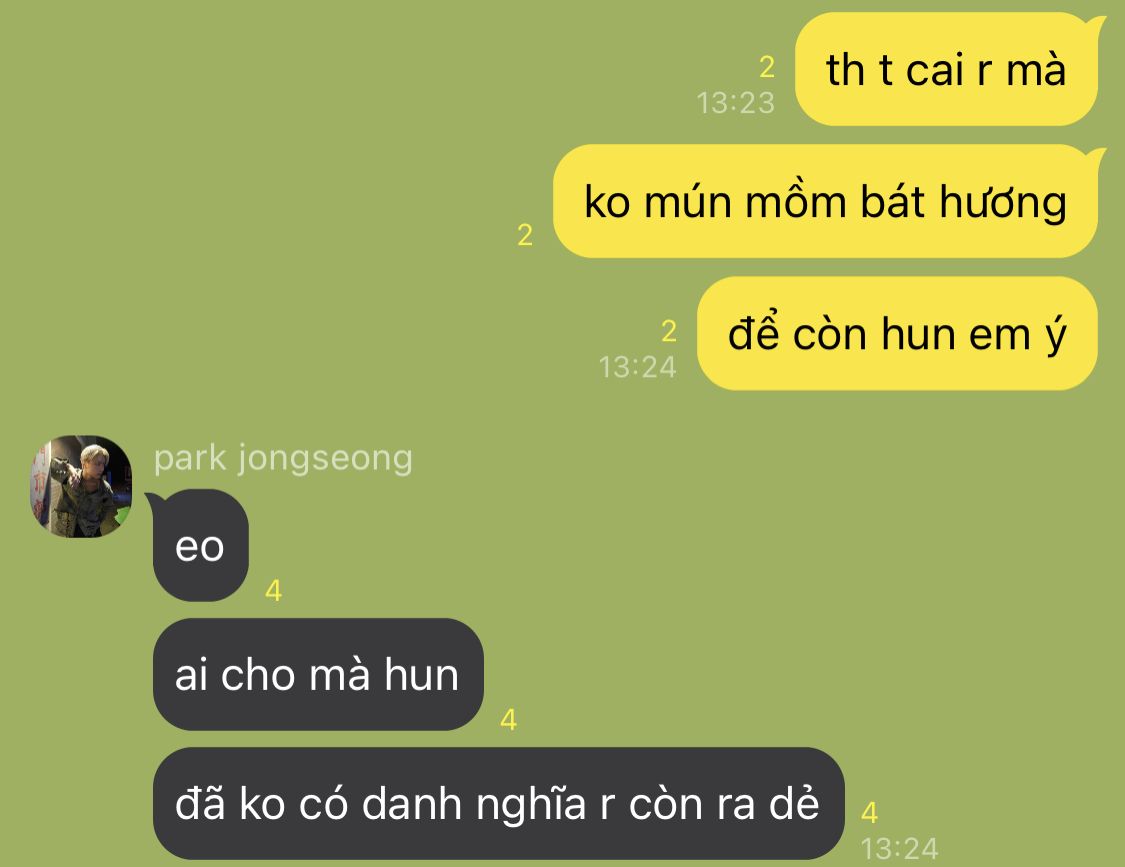Screen dimensions: 1125x867
Task: Open park jongseong's profile picture
Action: click(x=81, y=486)
